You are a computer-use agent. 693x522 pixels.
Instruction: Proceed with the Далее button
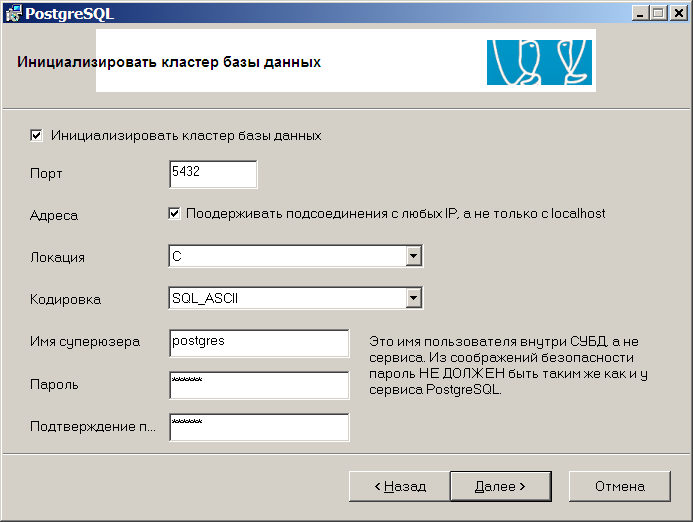click(x=500, y=486)
